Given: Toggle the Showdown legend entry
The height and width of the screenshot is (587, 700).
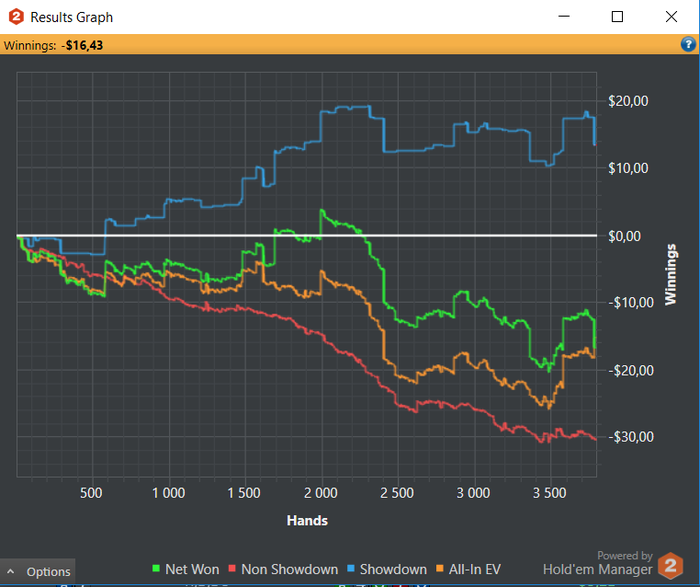Looking at the screenshot, I should pos(387,569).
